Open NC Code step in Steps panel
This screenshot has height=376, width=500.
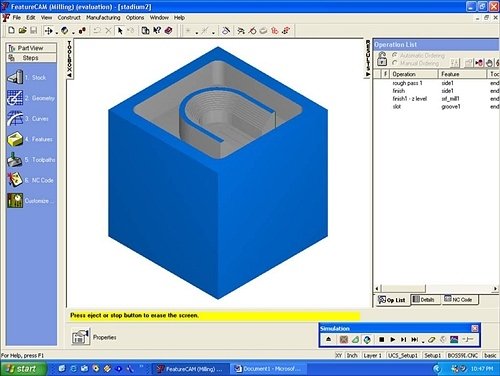30,180
